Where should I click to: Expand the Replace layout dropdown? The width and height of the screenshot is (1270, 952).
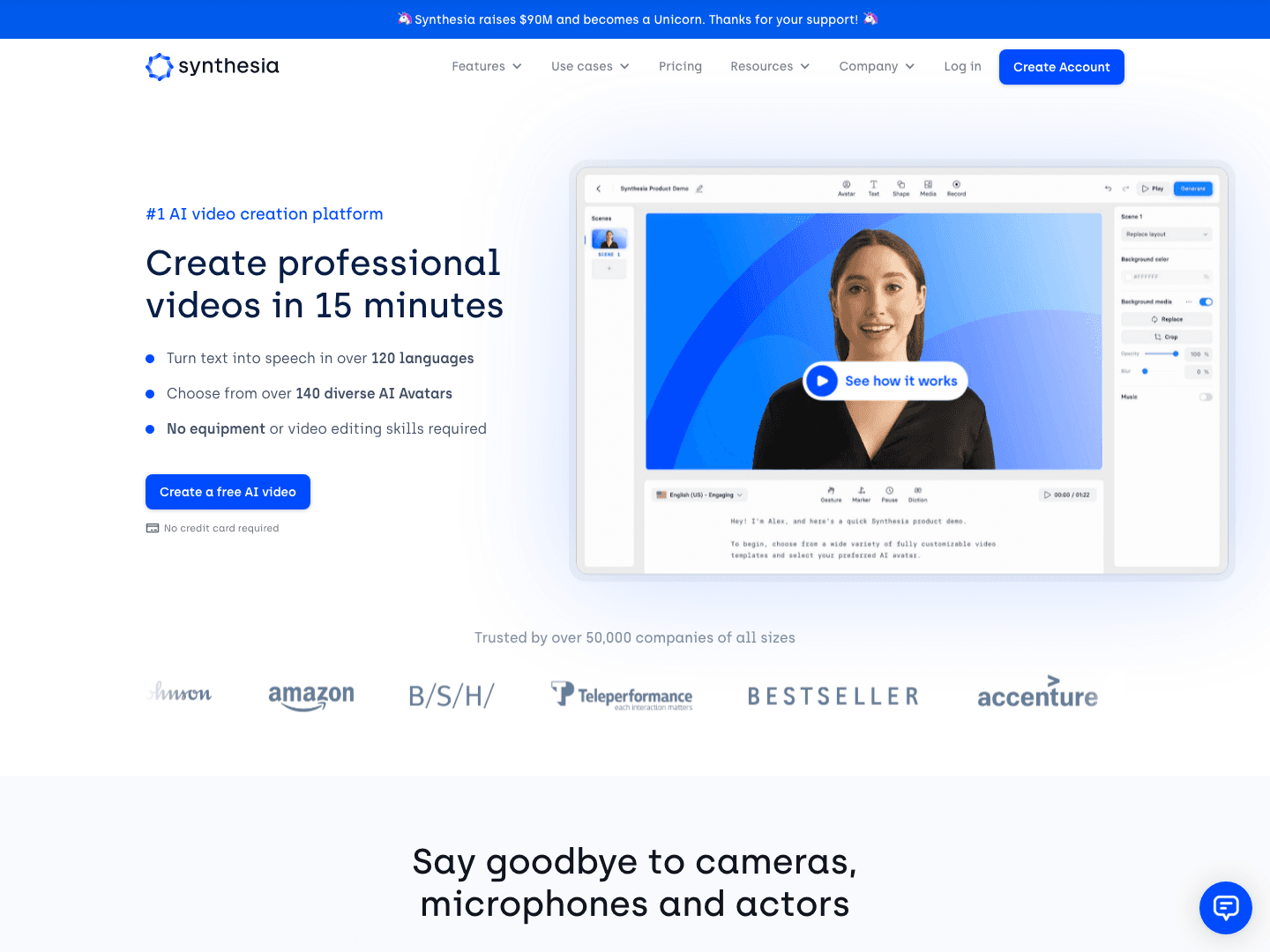click(1166, 234)
